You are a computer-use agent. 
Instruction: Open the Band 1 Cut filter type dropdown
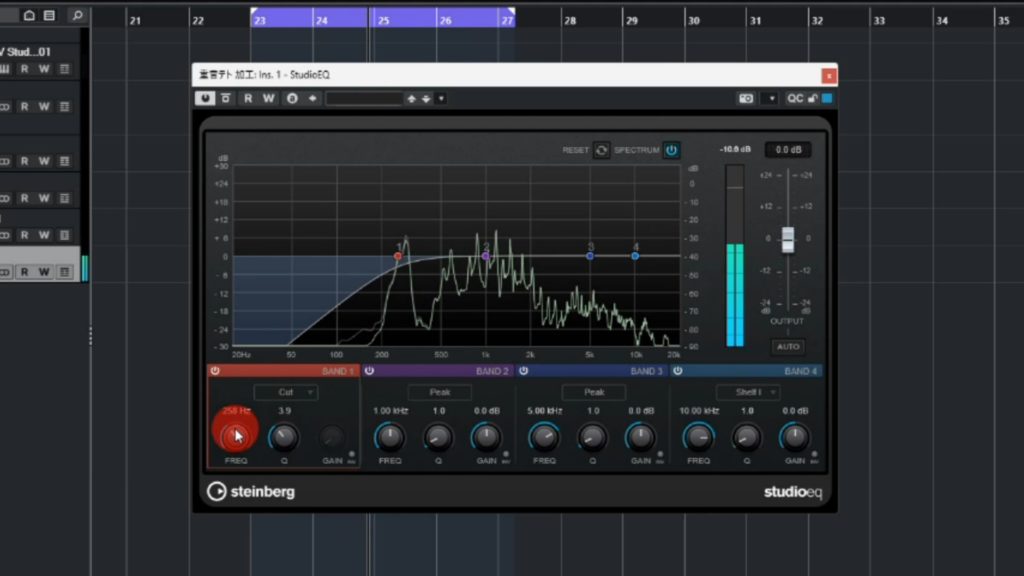(x=285, y=392)
